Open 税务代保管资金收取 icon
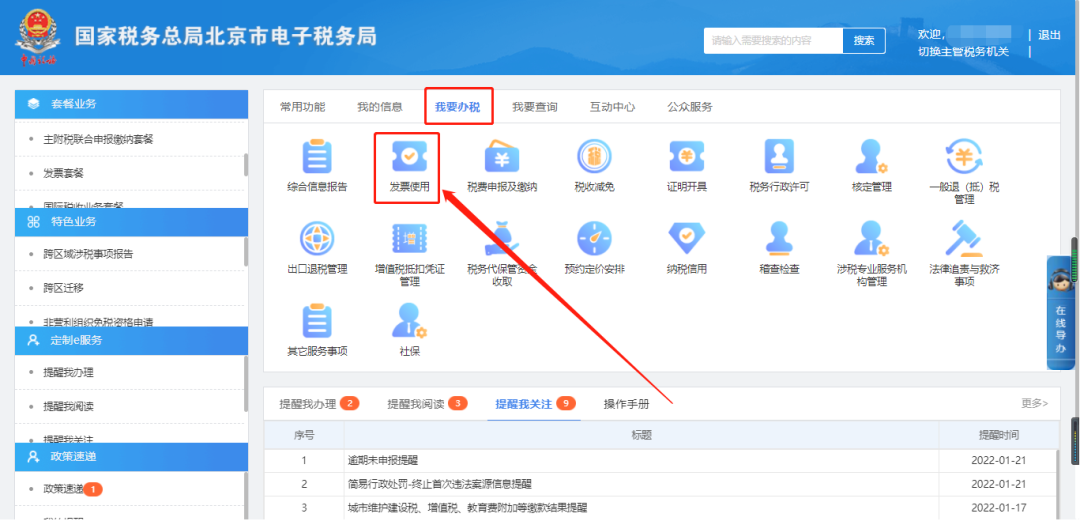This screenshot has width=1080, height=521. (x=502, y=238)
